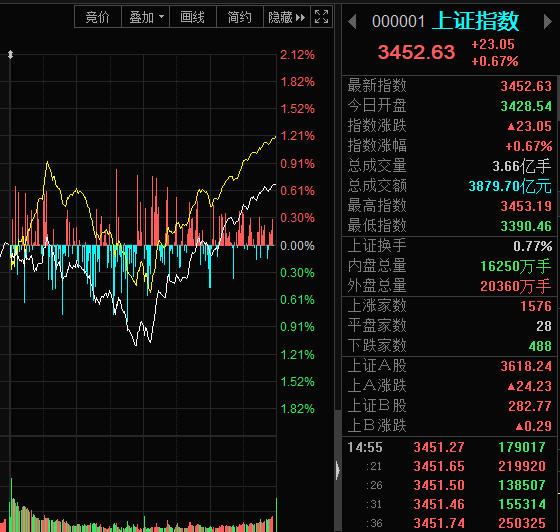Click the 竞价 auction button

pyautogui.click(x=98, y=17)
